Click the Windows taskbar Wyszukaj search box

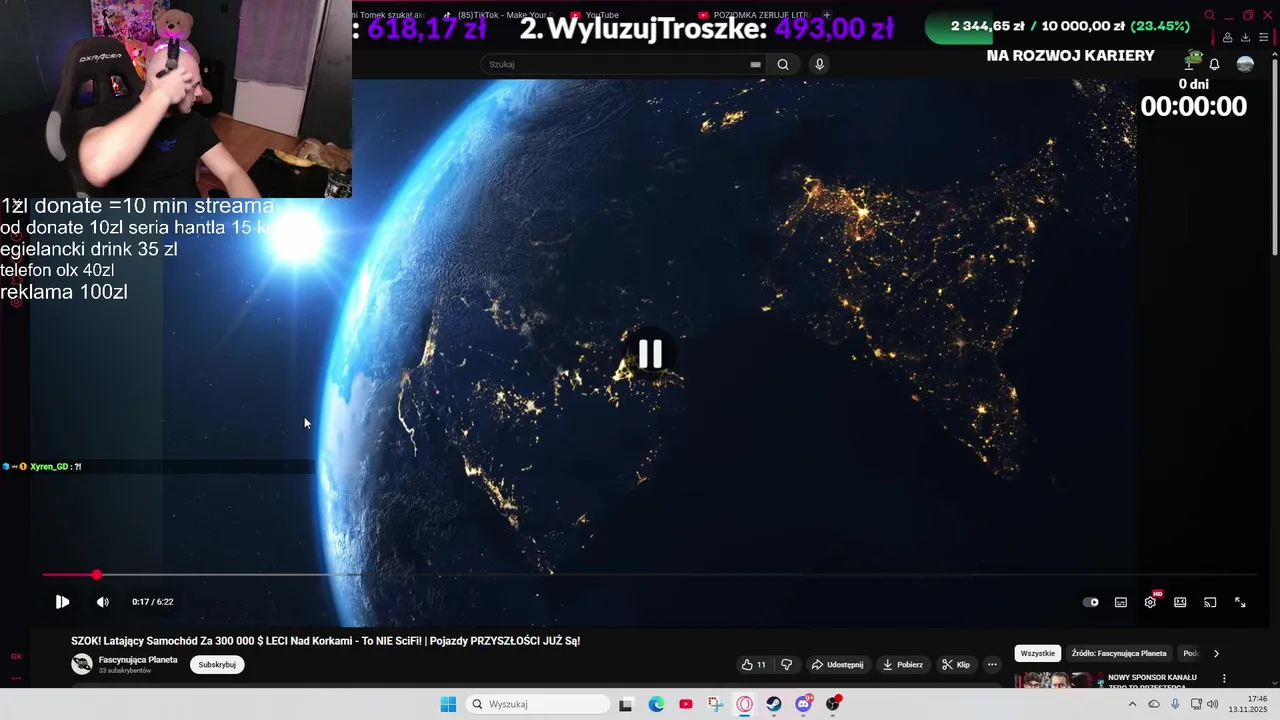(x=538, y=704)
